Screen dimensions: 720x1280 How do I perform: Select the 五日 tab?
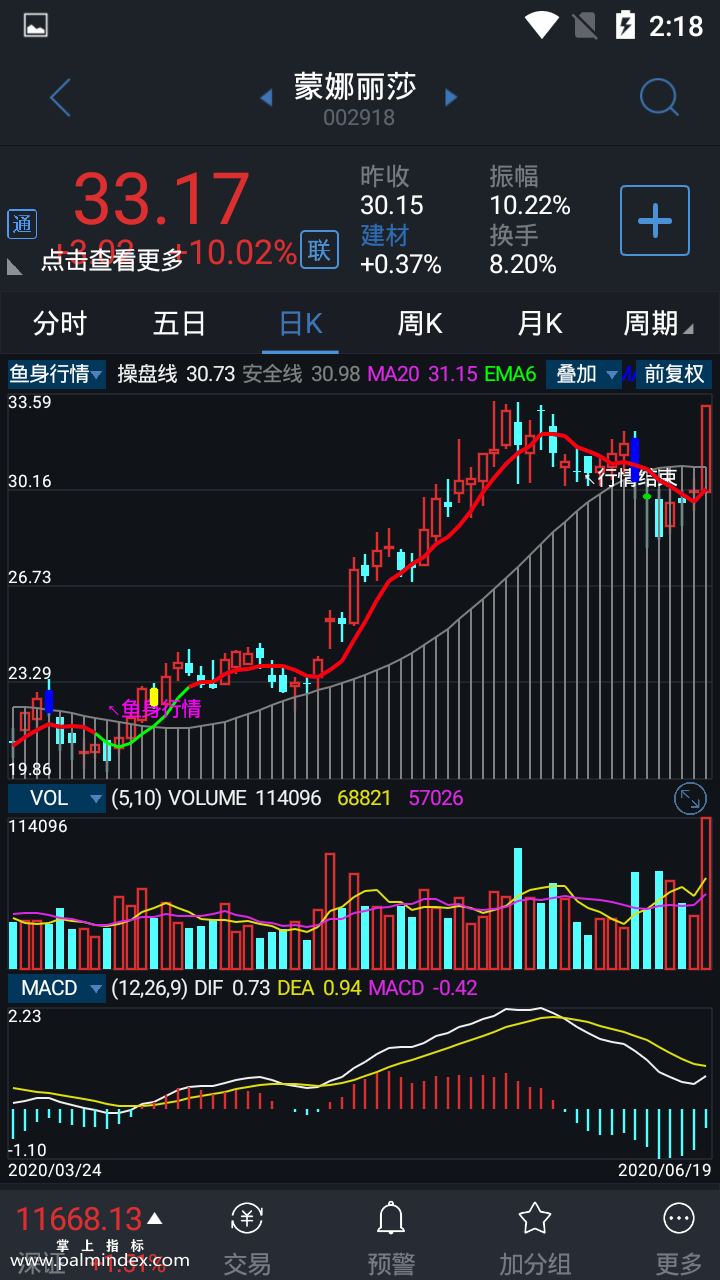tap(180, 324)
